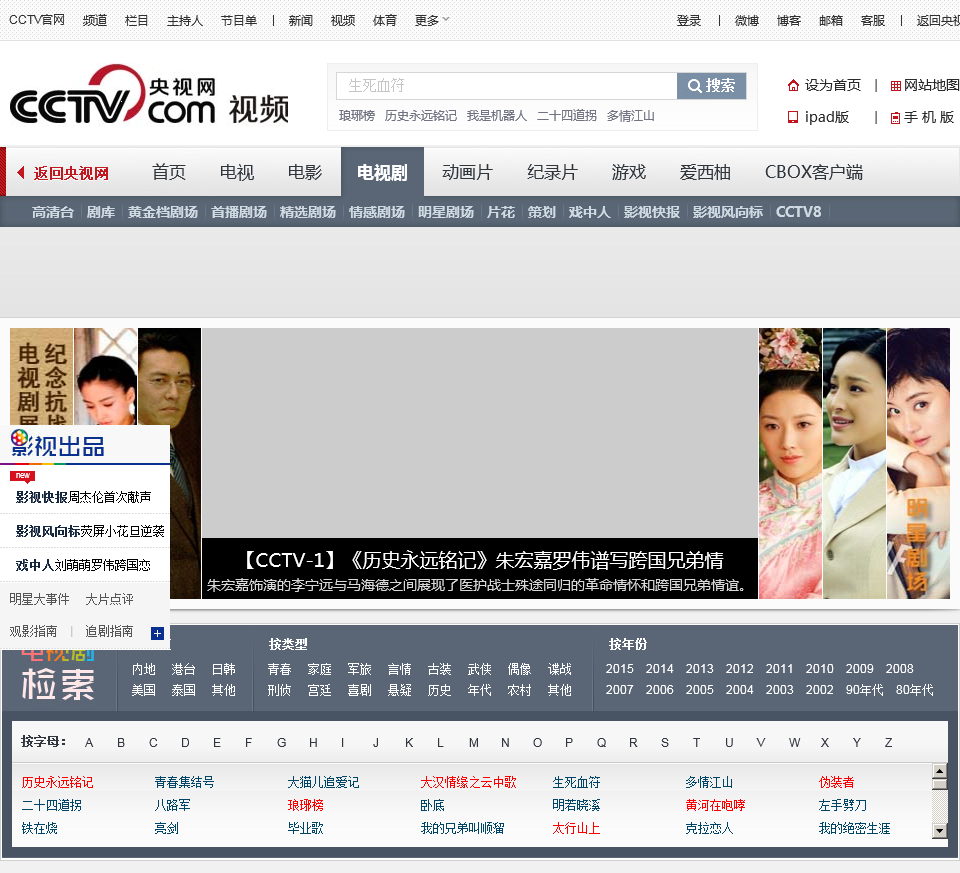Filter by region 内地
Image resolution: width=960 pixels, height=873 pixels.
point(144,669)
